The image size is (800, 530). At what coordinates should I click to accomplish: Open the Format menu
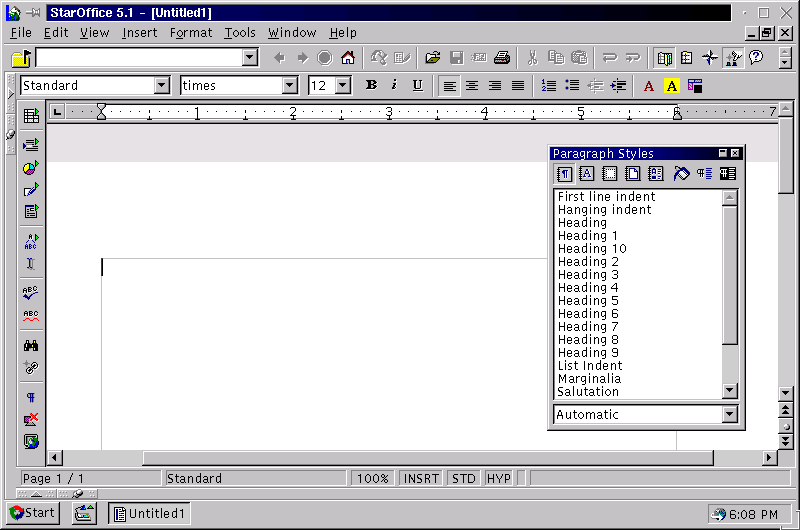191,33
